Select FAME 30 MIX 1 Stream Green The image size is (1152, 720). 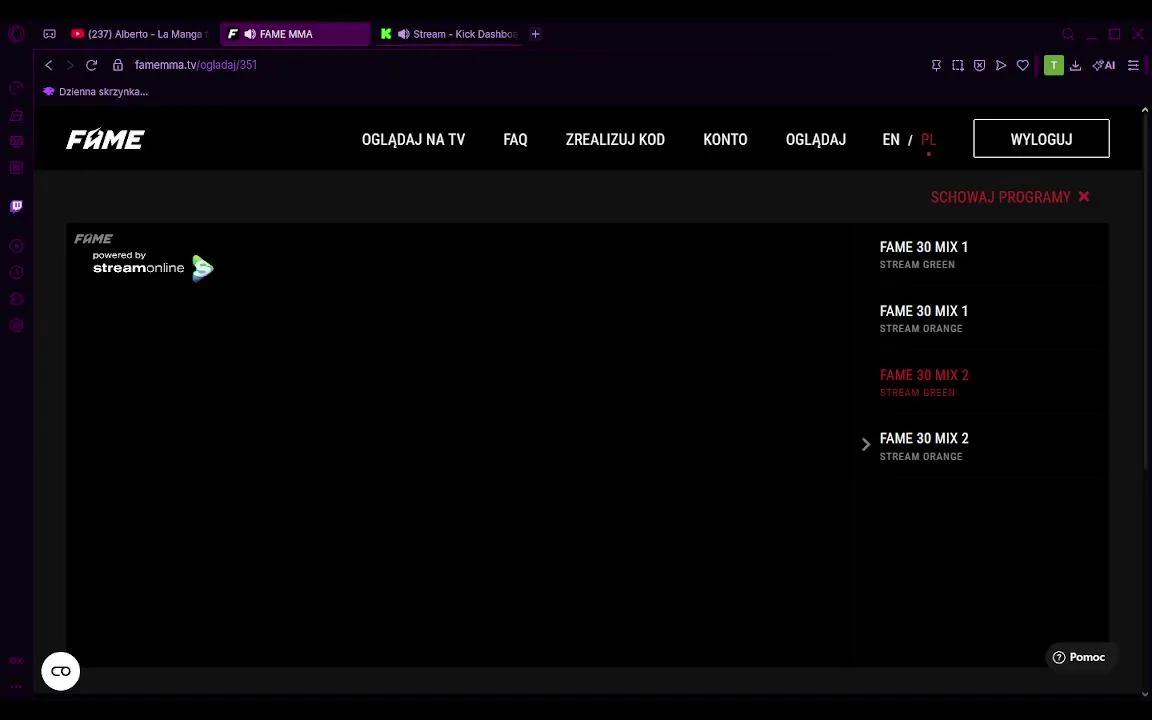click(x=924, y=254)
